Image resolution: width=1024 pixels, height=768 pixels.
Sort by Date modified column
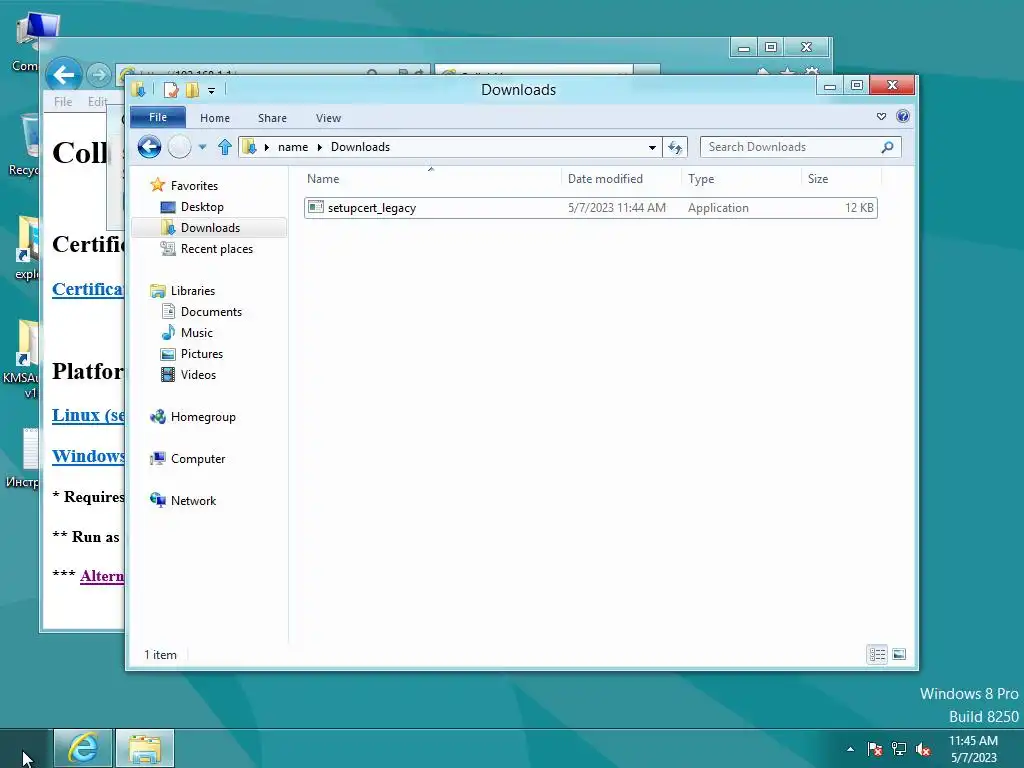[x=620, y=178]
